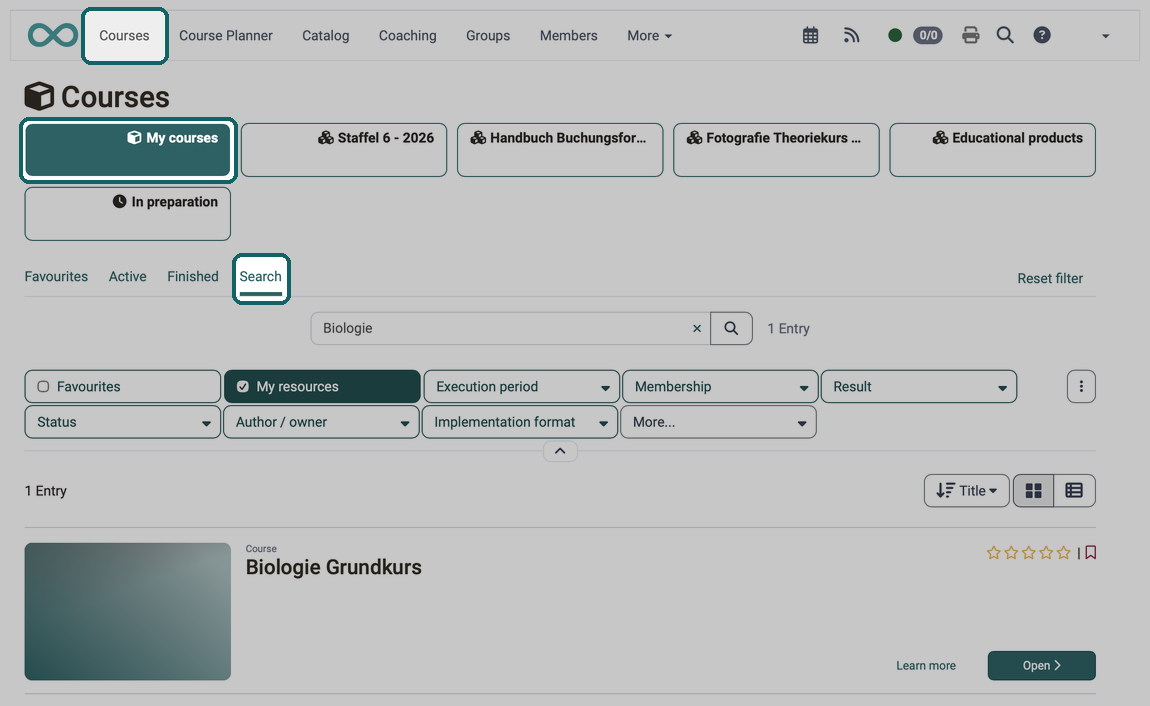This screenshot has height=706, width=1150.
Task: Rate Biologie Grundkurs five stars
Action: tap(1064, 553)
